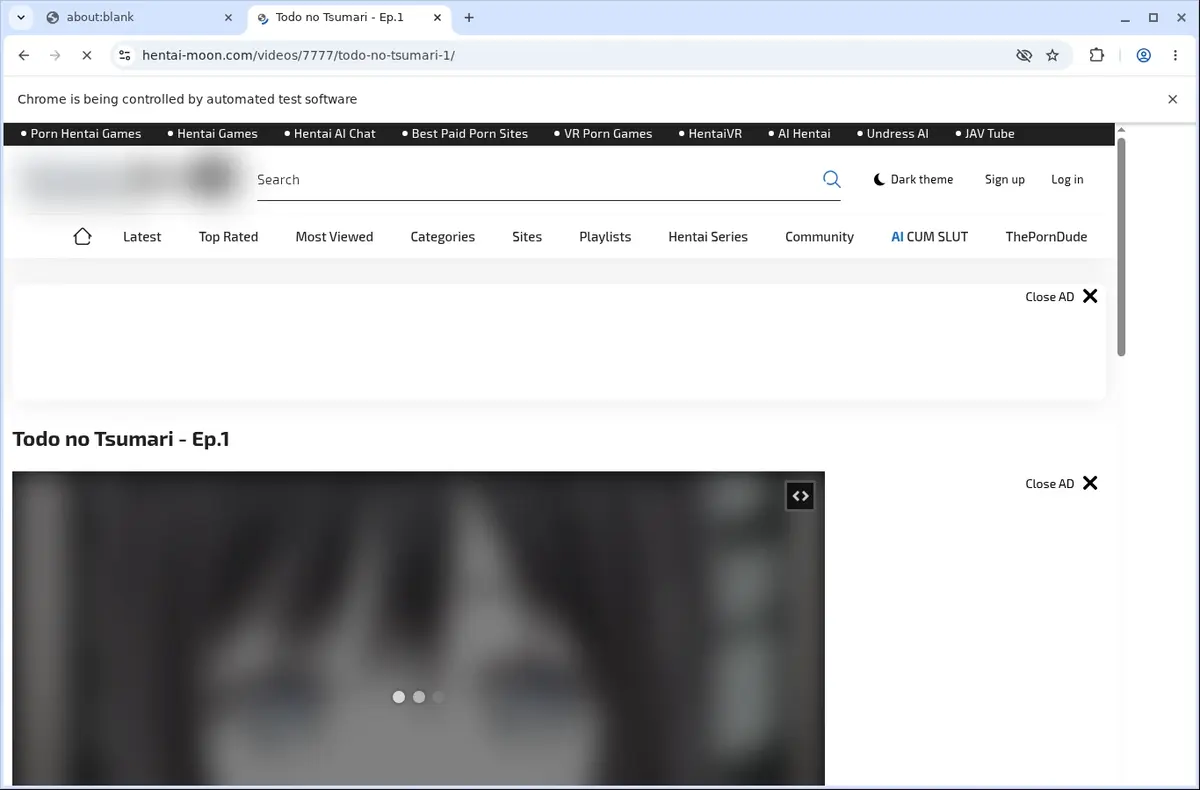
Task: Close the AD beside the video player
Action: 1061,484
